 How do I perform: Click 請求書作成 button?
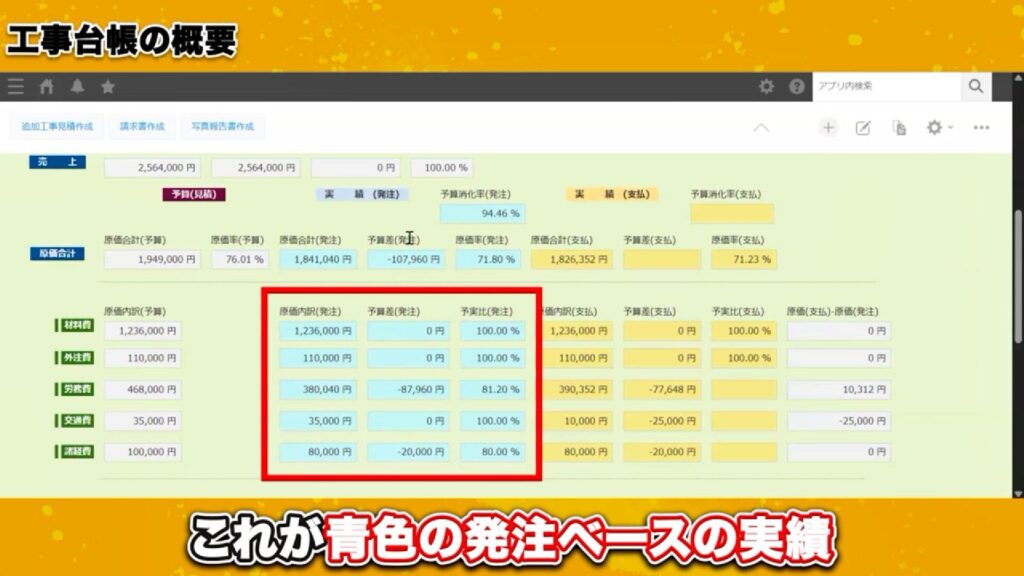(x=142, y=126)
